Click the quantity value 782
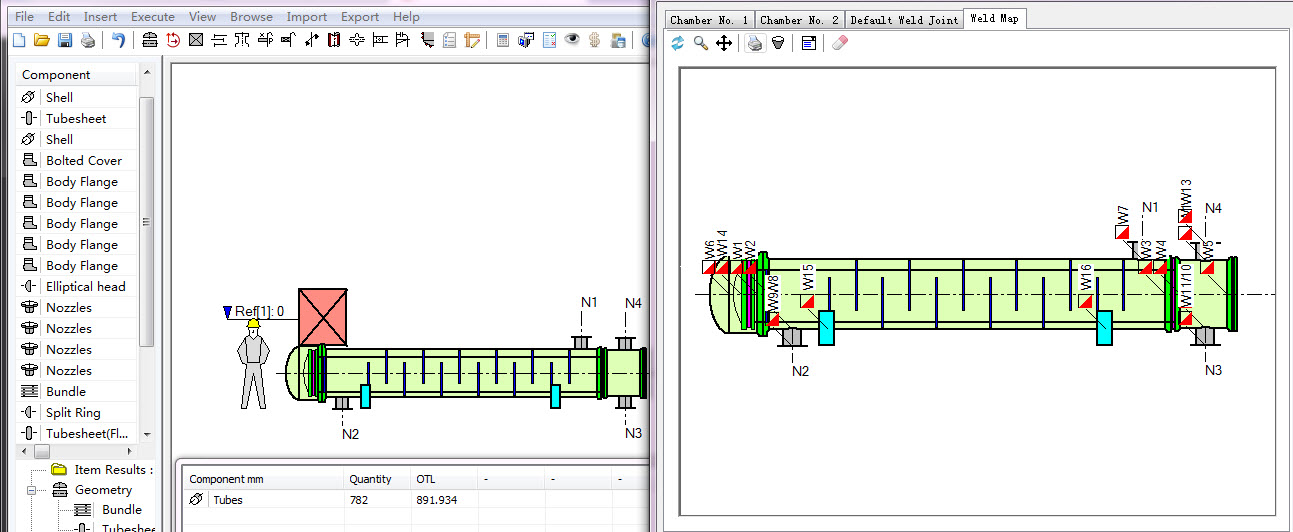The image size is (1293, 532). point(358,500)
